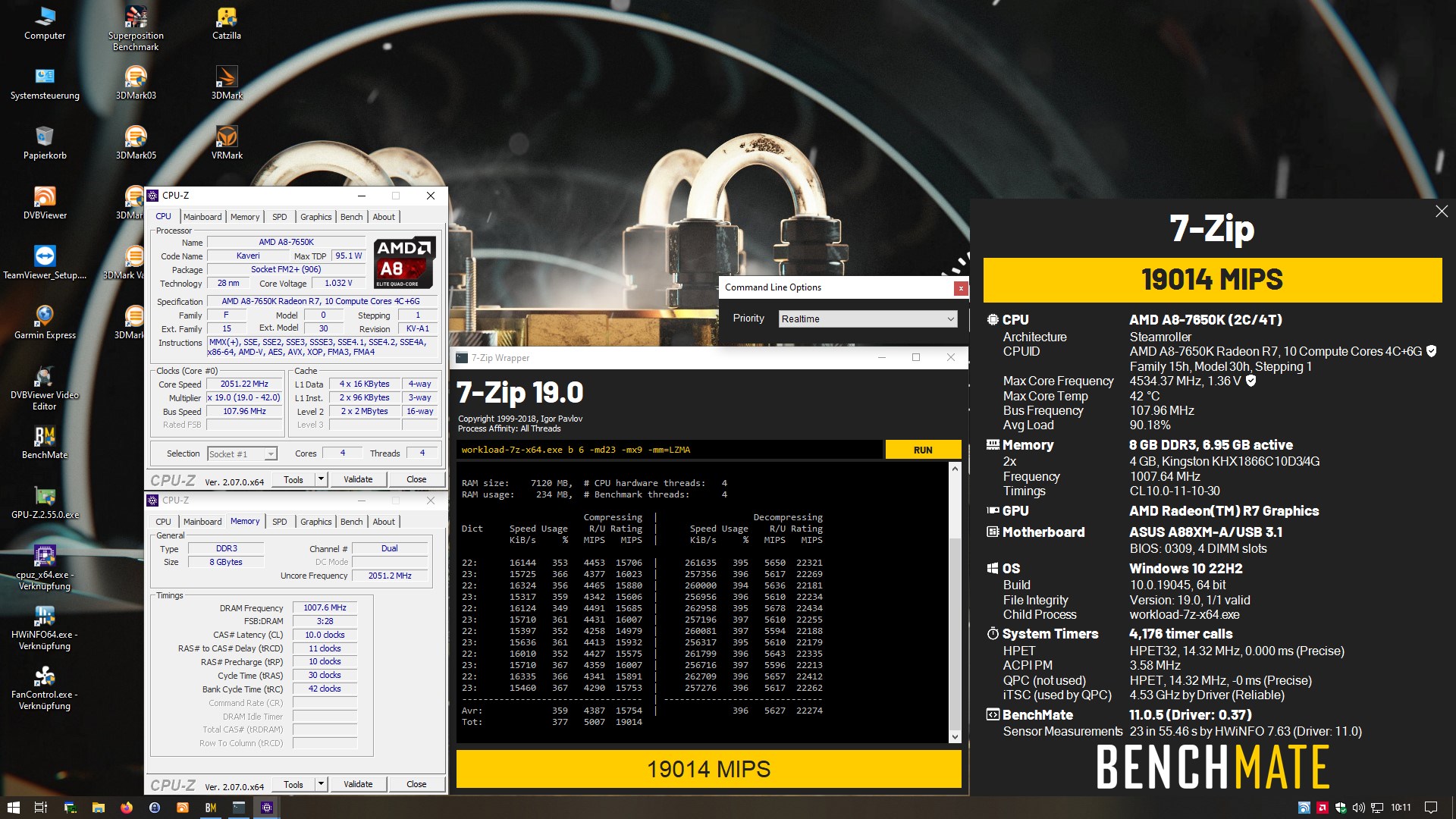Open the cpuz_x64.exe shortcut icon

[x=45, y=568]
